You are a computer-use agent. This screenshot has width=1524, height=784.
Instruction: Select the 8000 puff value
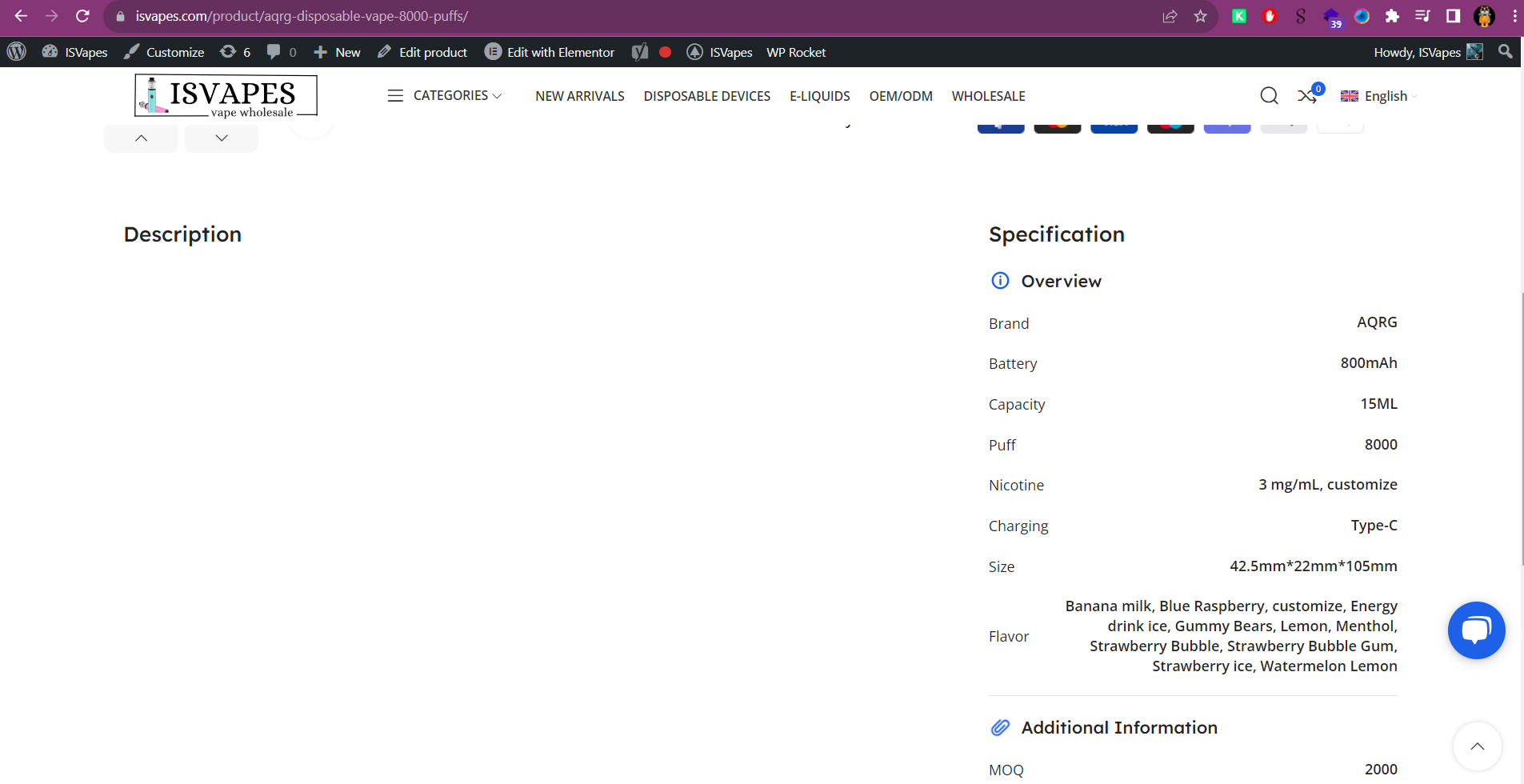click(1381, 445)
